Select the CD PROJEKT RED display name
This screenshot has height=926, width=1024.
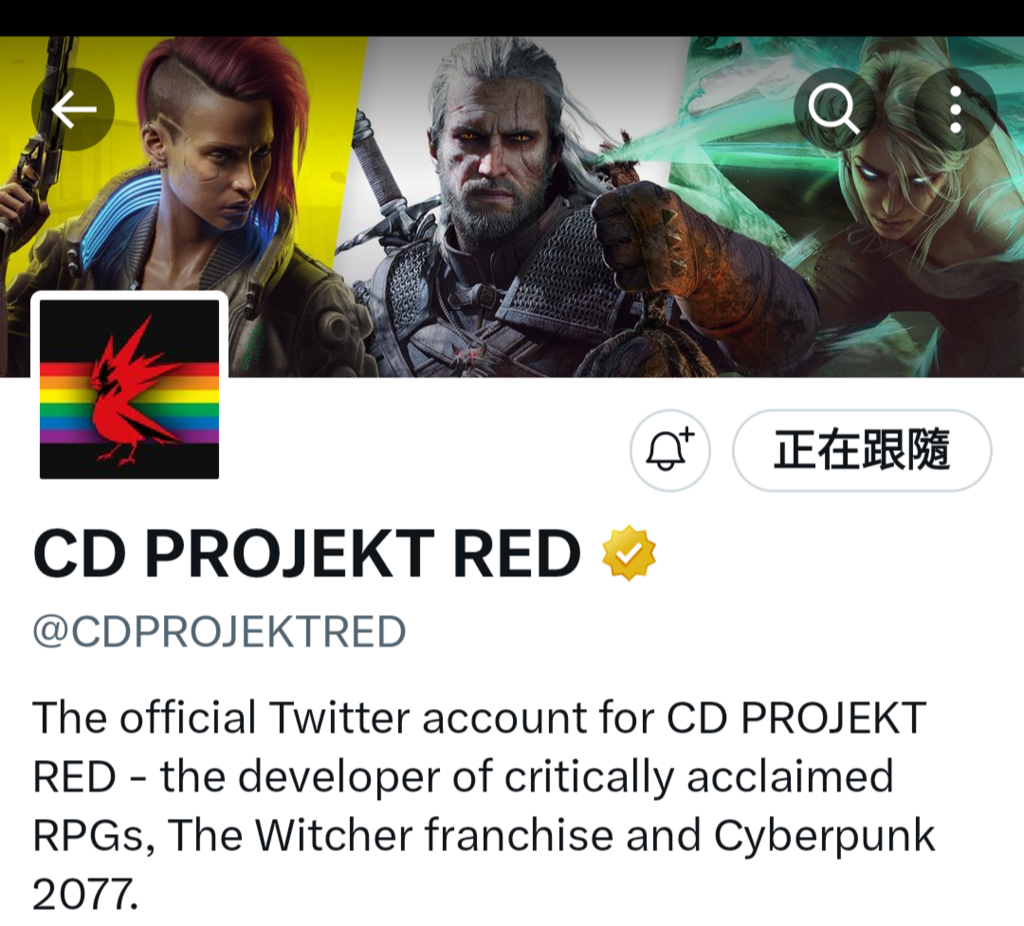[306, 554]
